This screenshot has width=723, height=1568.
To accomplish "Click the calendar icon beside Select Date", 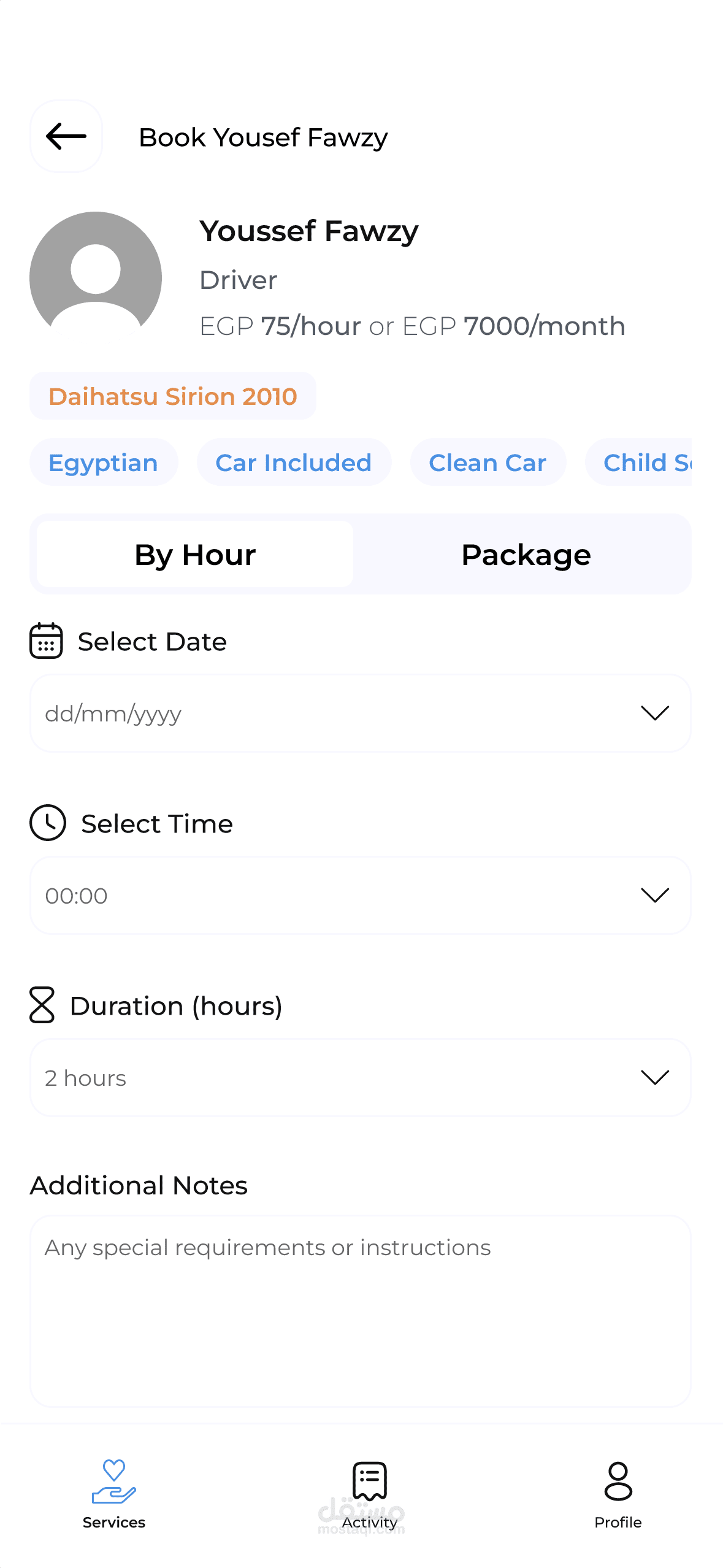I will pos(46,641).
